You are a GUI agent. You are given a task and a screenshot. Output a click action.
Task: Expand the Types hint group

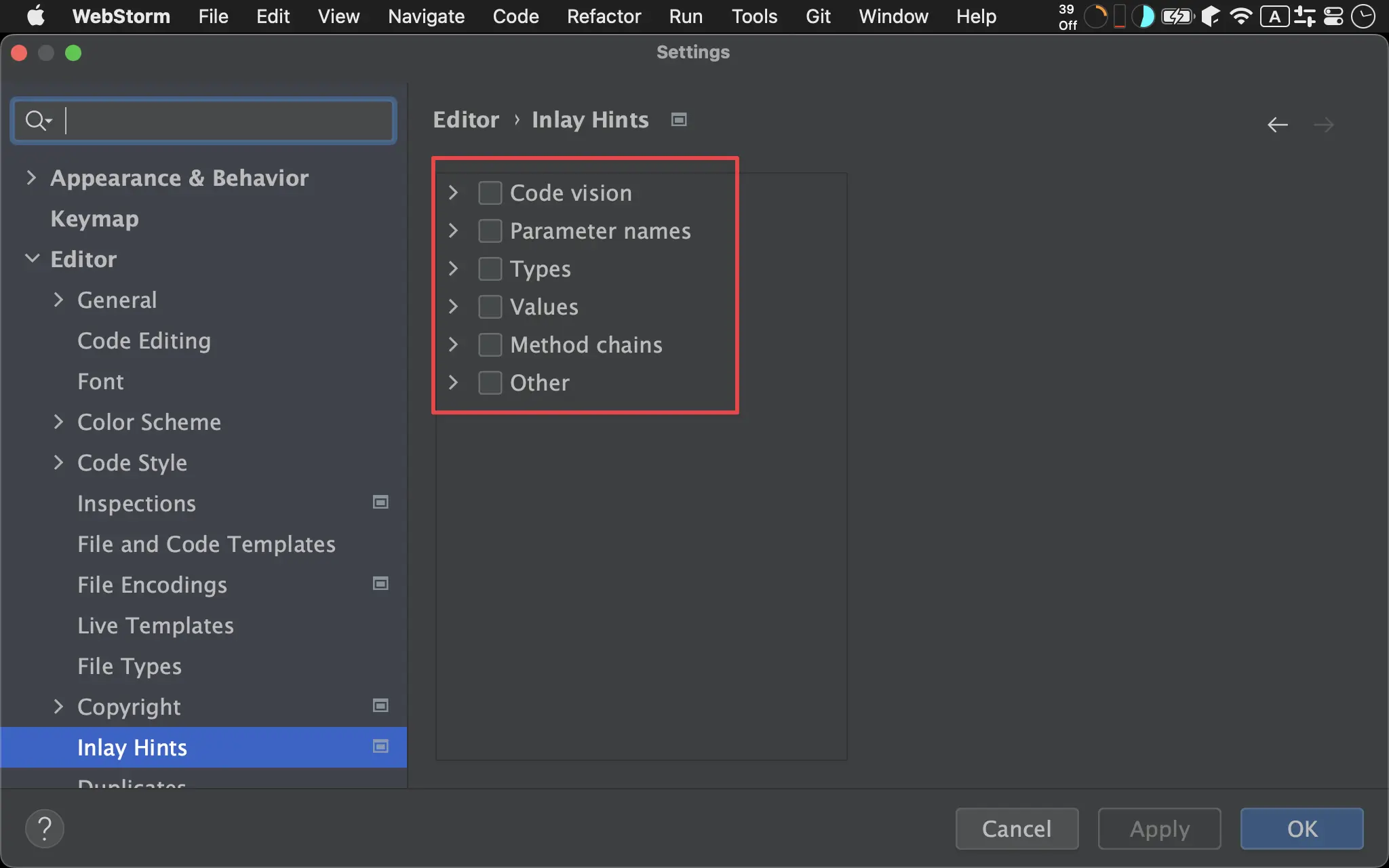coord(454,269)
